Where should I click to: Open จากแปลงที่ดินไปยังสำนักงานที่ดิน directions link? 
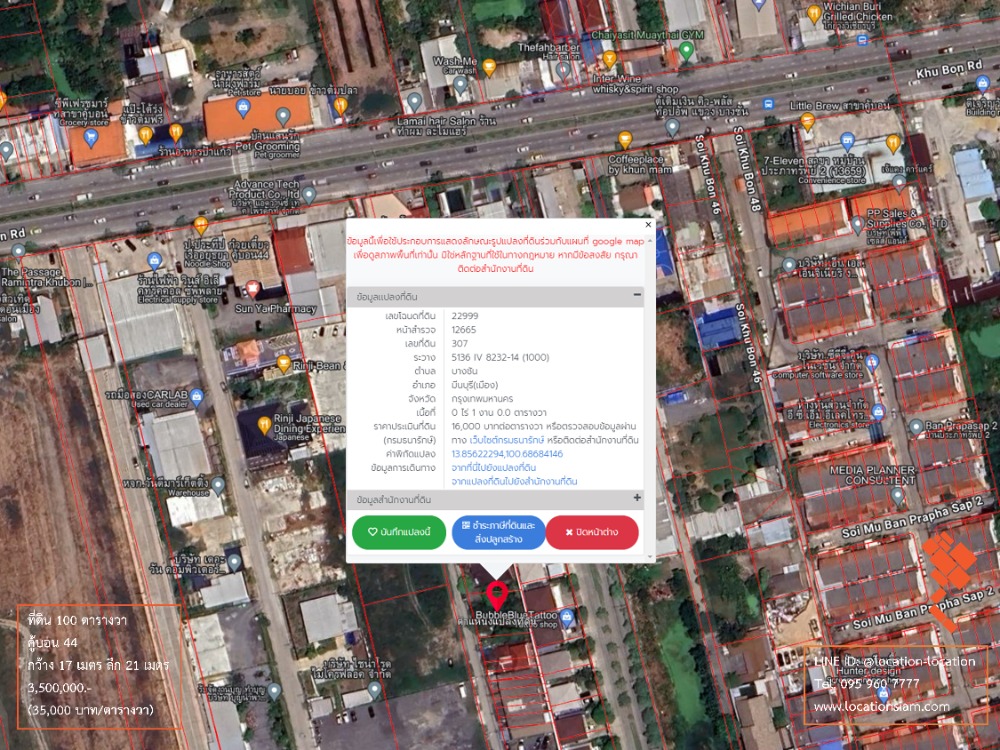click(514, 482)
